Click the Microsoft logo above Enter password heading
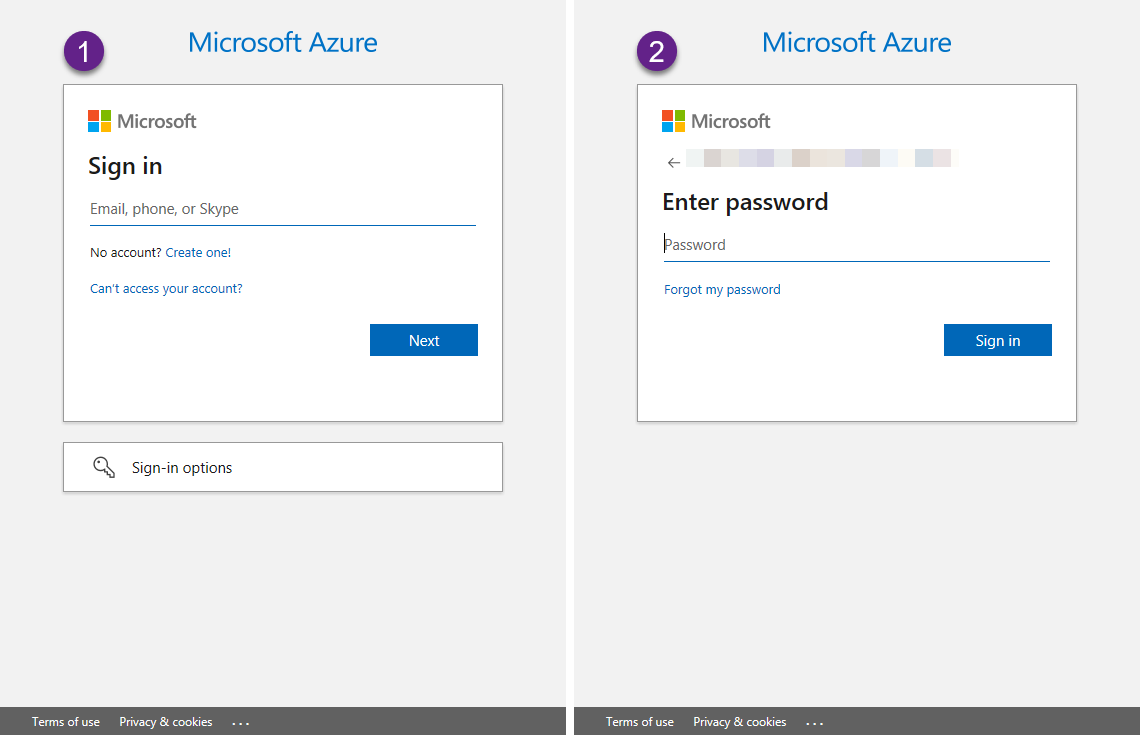Viewport: 1140px width, 735px height. [x=716, y=121]
